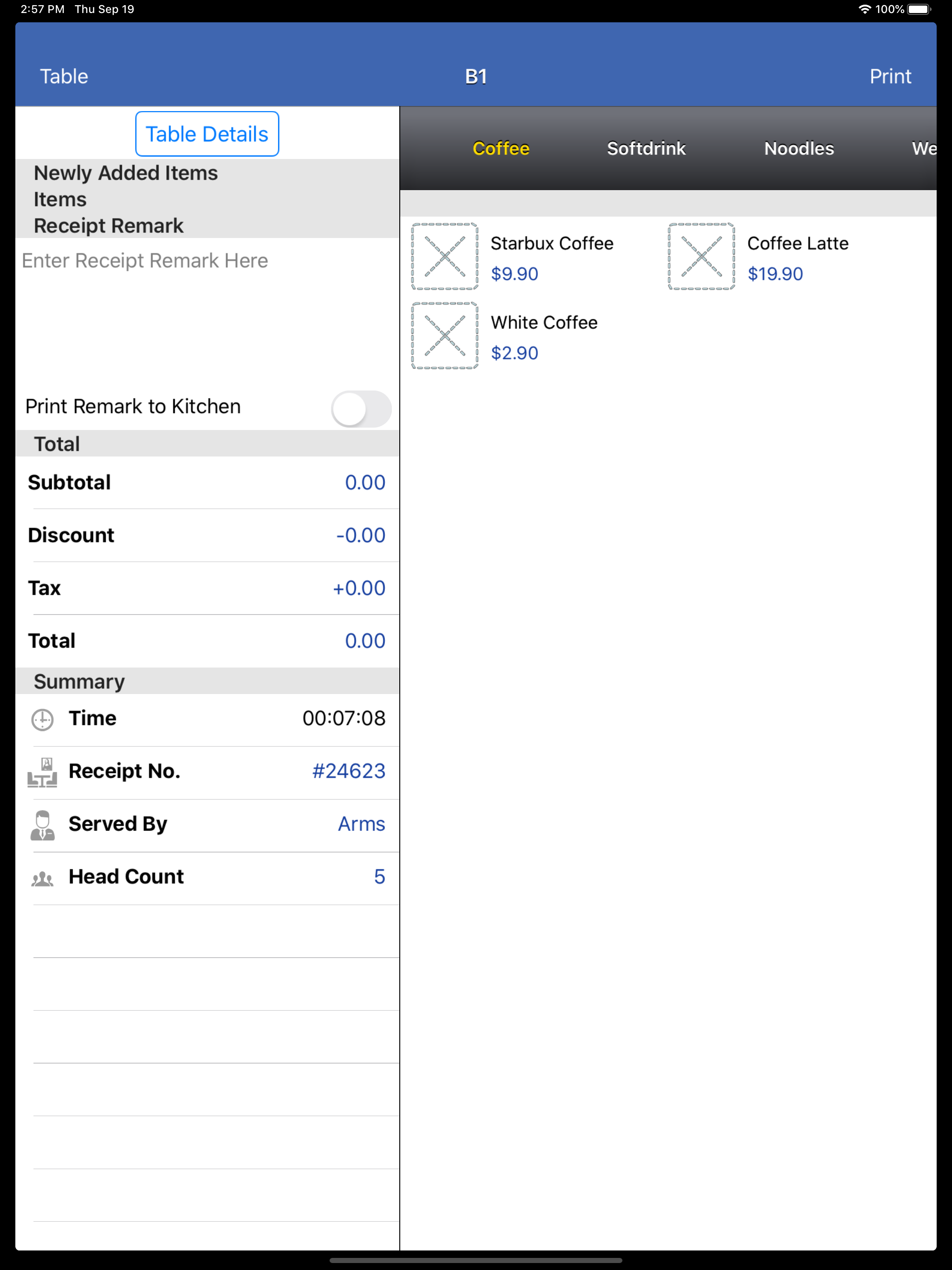Tap the Coffee Latte placeholder image
The image size is (952, 1270).
701,257
